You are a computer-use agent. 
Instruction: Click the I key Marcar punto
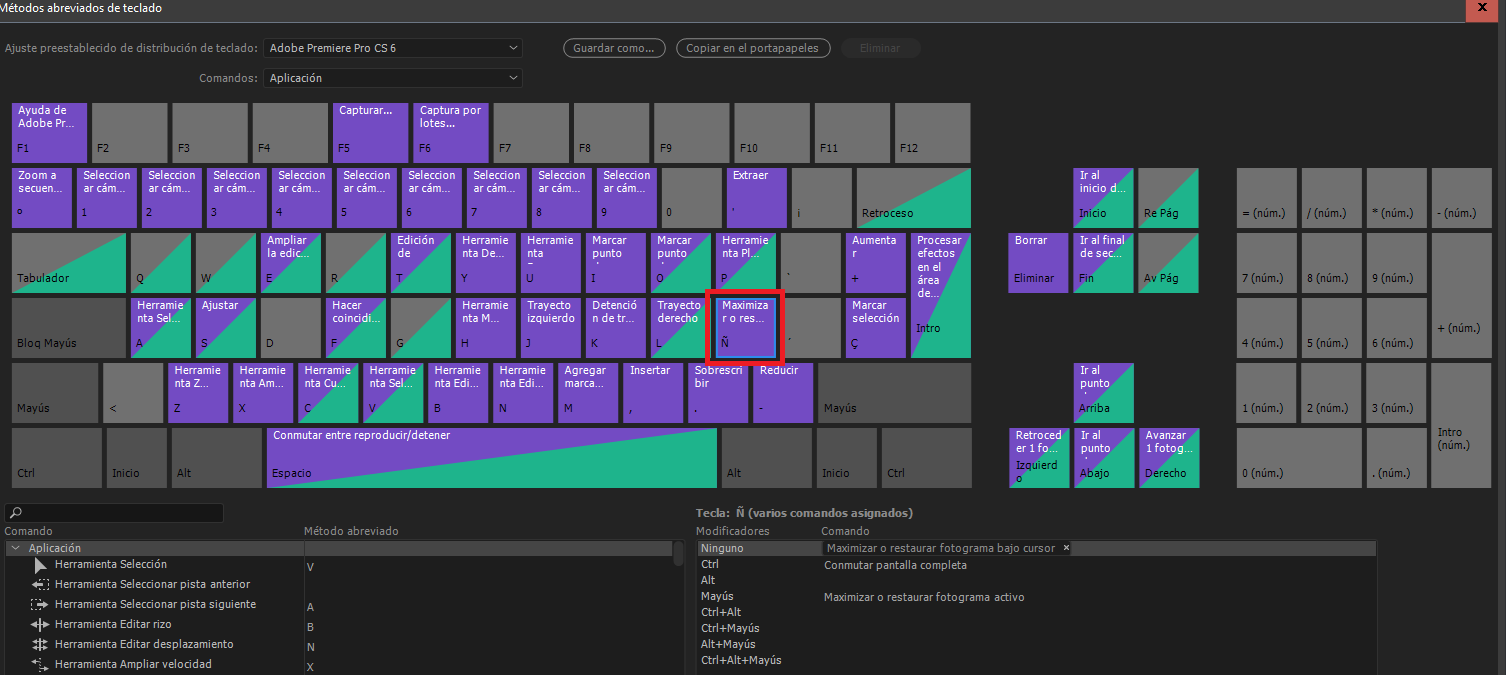[615, 262]
